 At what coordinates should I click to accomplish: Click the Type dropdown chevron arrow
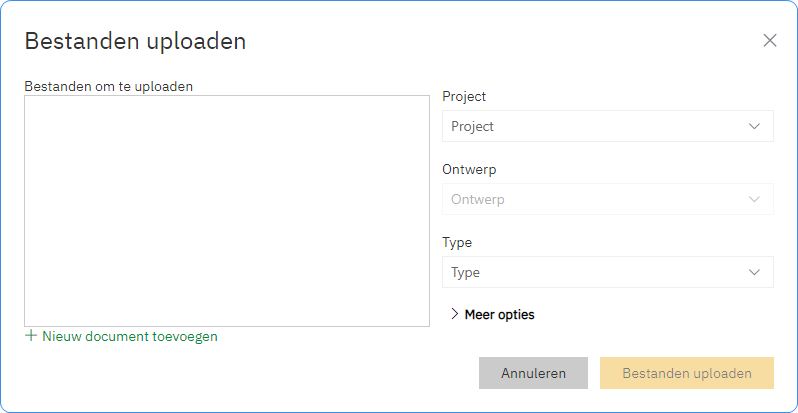(x=754, y=272)
